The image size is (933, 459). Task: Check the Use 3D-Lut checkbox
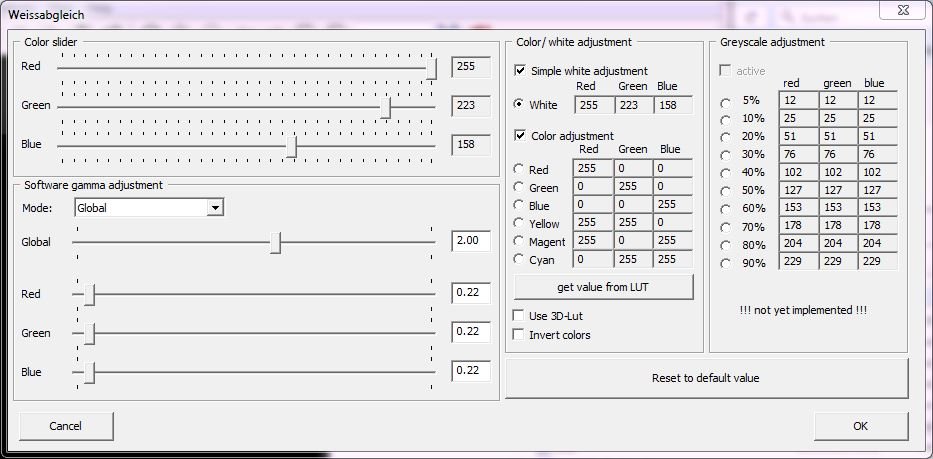click(x=519, y=316)
